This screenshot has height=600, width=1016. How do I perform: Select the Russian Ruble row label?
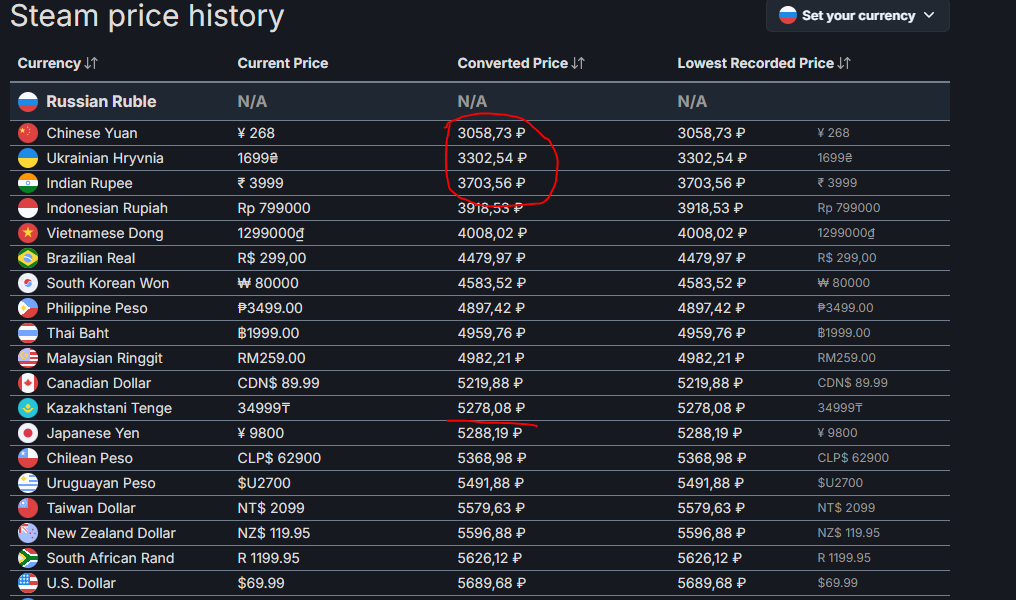(101, 102)
